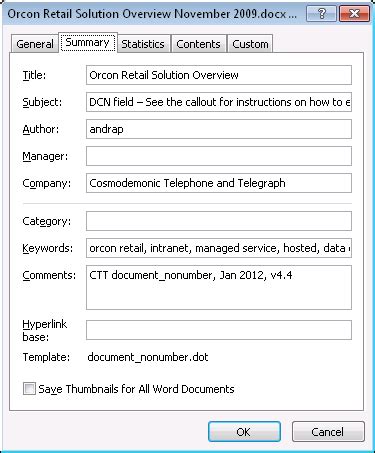Click the Comments: label

pyautogui.click(x=49, y=275)
